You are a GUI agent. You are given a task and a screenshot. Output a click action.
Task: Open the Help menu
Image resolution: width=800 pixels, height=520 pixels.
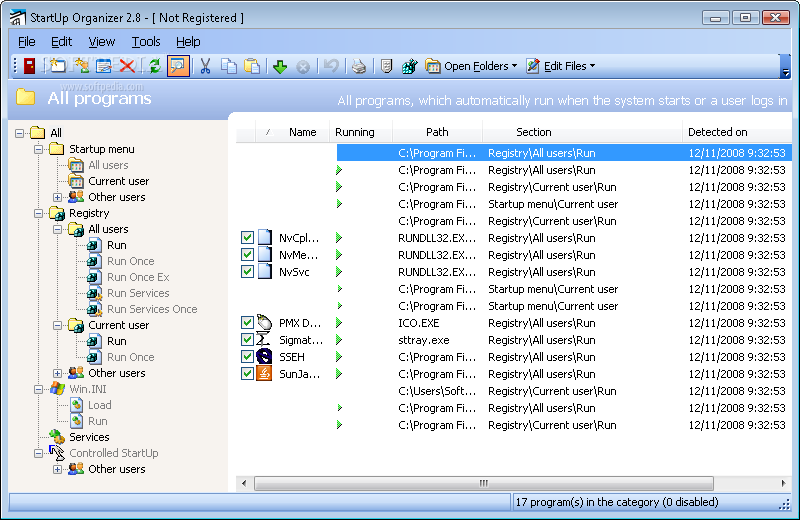188,42
